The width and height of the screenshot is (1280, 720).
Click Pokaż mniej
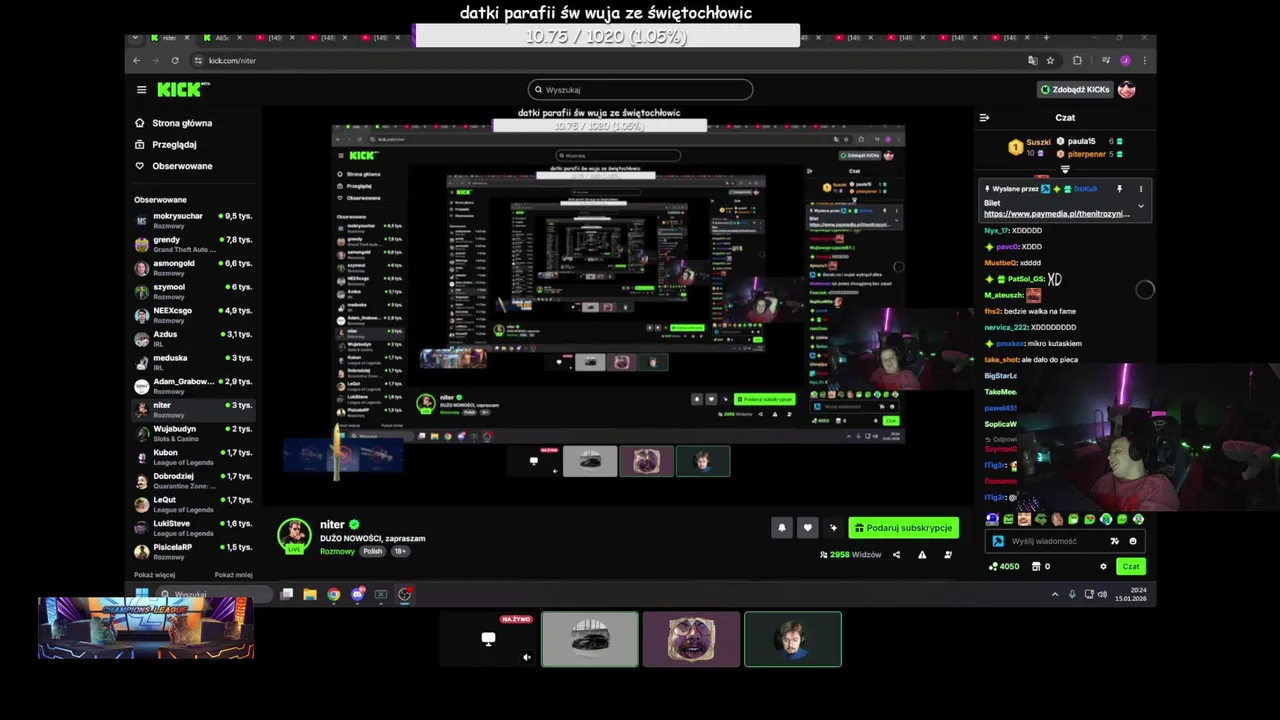(x=233, y=575)
